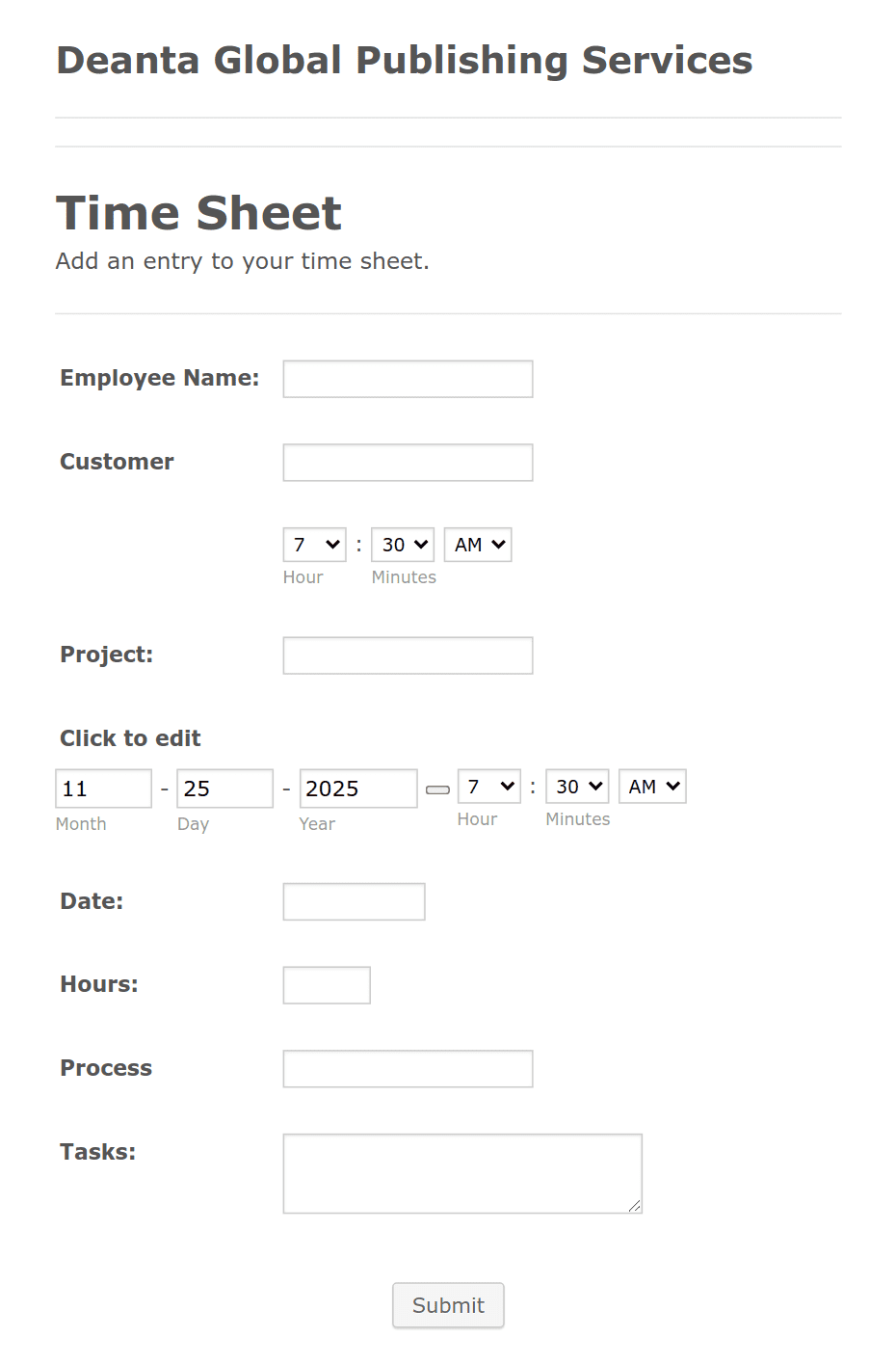Screen dimensions: 896x1364
Task: Click inside the Hours field
Action: coord(326,984)
